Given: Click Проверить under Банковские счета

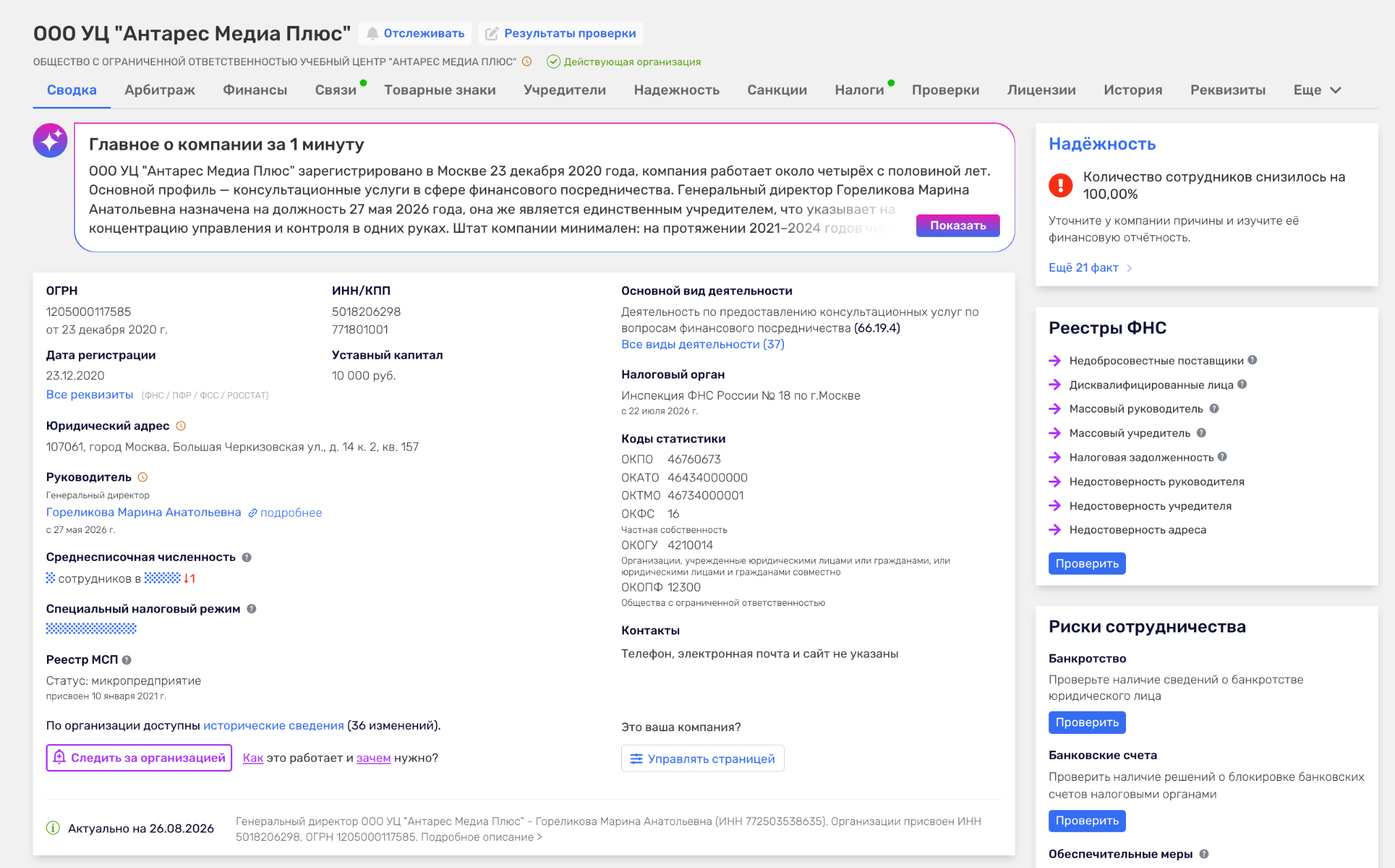Looking at the screenshot, I should [x=1087, y=821].
